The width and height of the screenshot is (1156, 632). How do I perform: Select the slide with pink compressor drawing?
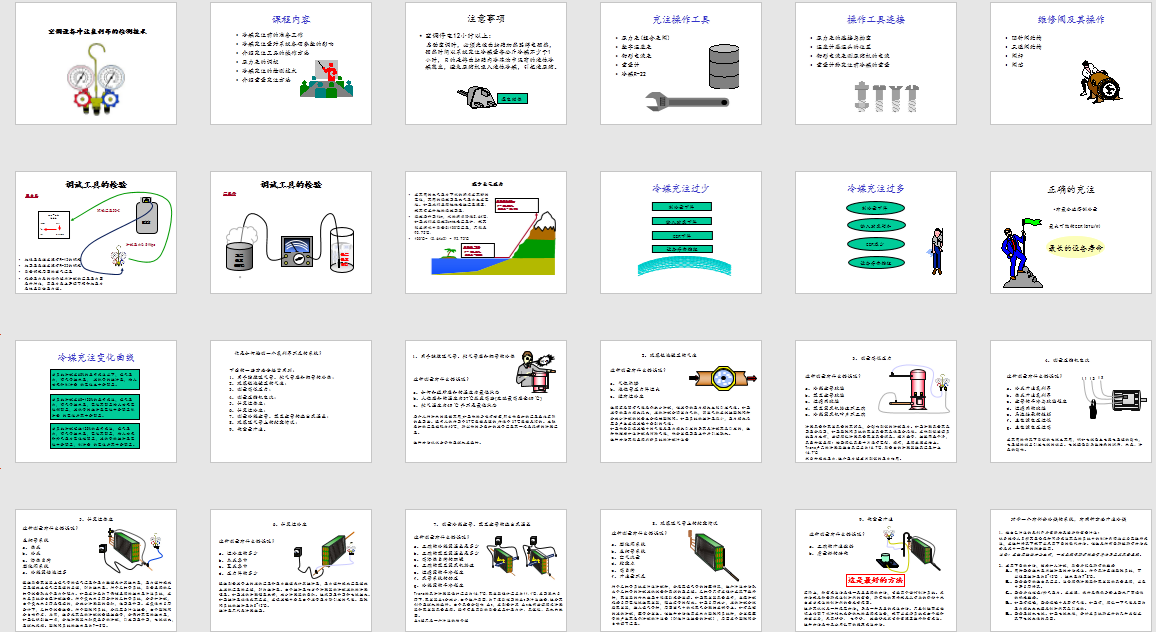coord(876,401)
